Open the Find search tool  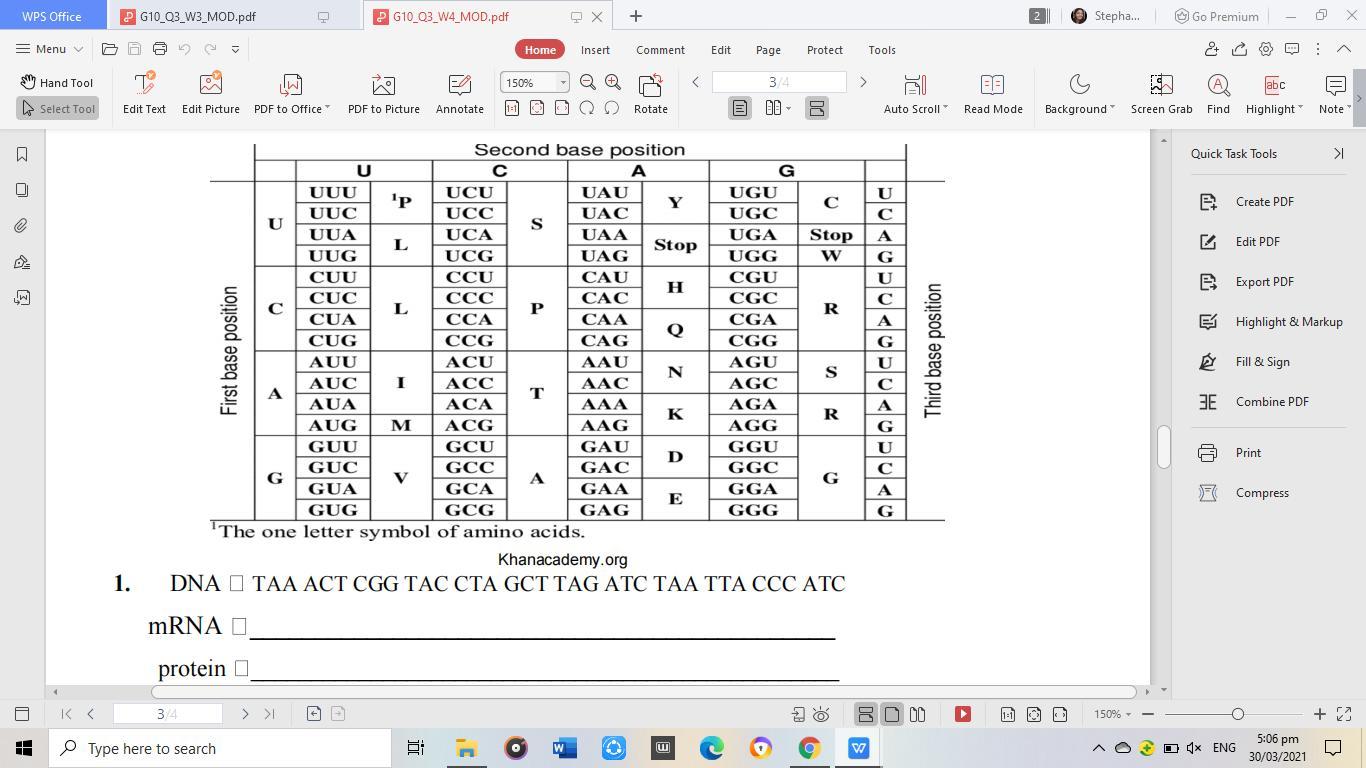point(1218,94)
